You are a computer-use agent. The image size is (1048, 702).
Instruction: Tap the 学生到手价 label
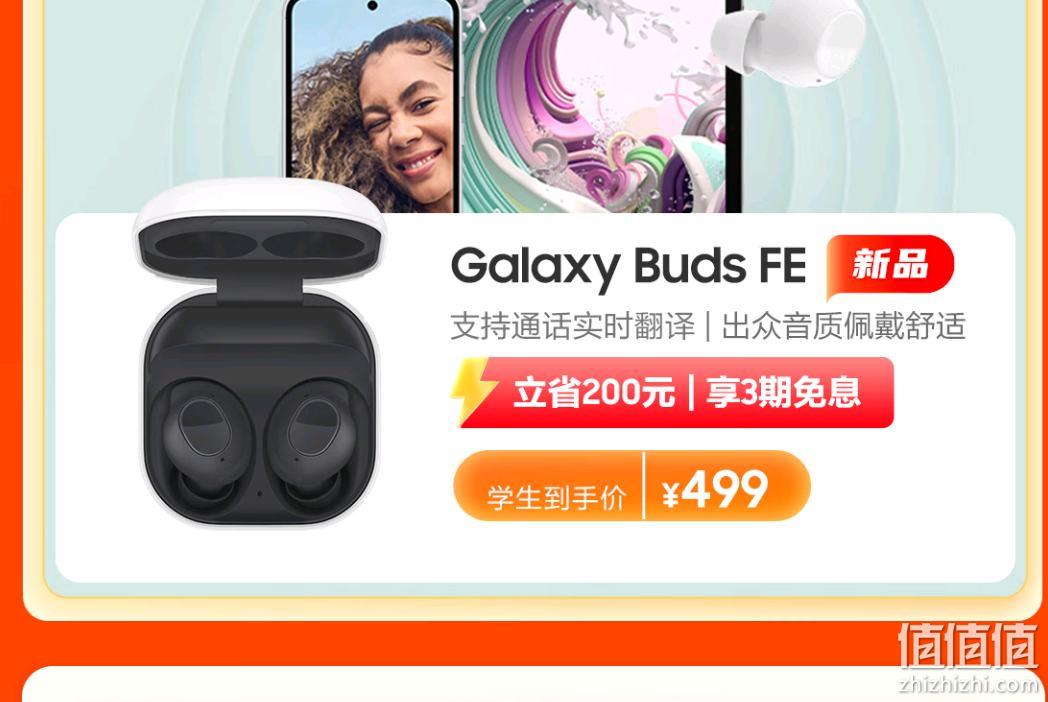(556, 497)
